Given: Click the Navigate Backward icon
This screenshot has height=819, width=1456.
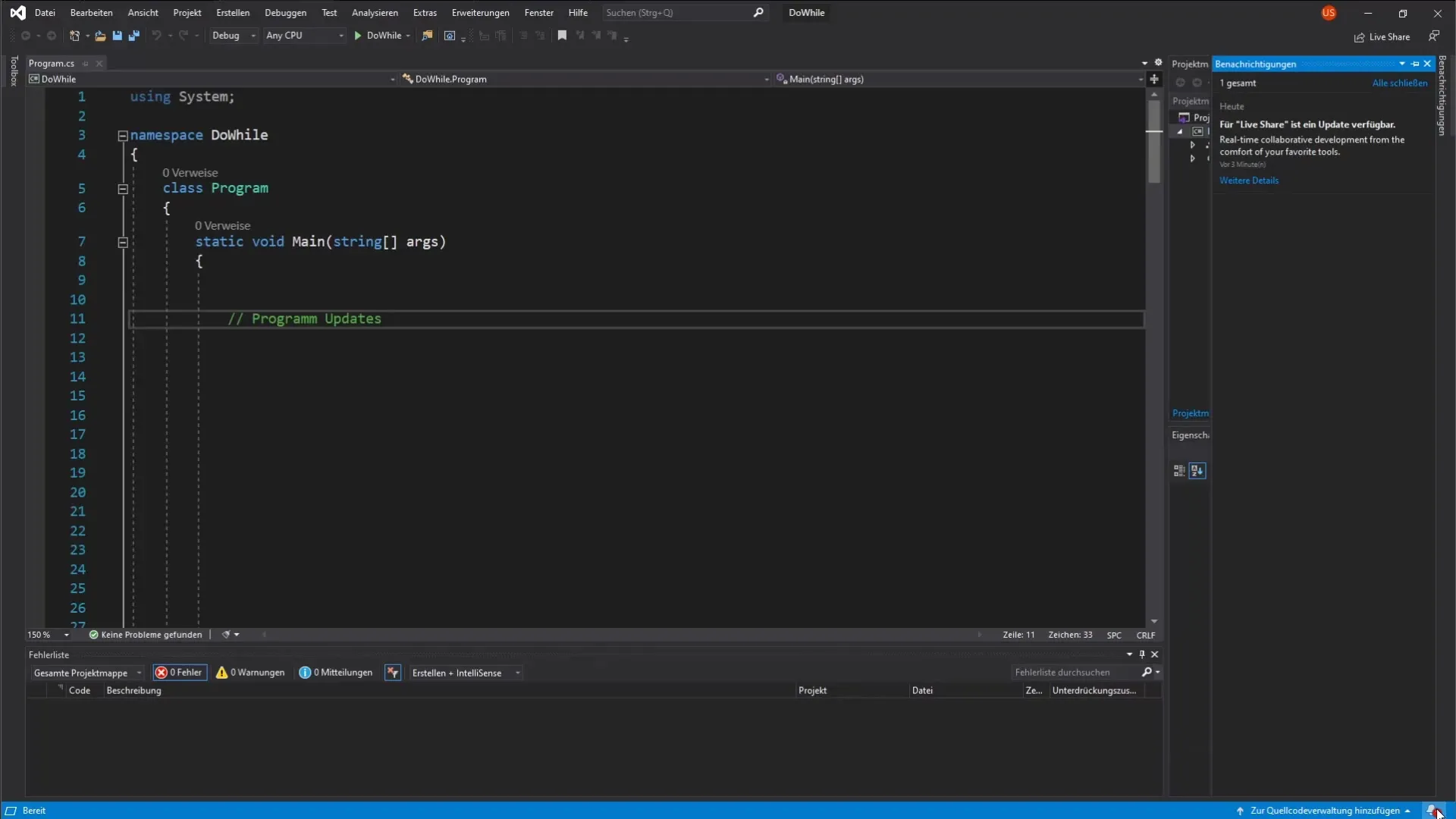Looking at the screenshot, I should 26,36.
